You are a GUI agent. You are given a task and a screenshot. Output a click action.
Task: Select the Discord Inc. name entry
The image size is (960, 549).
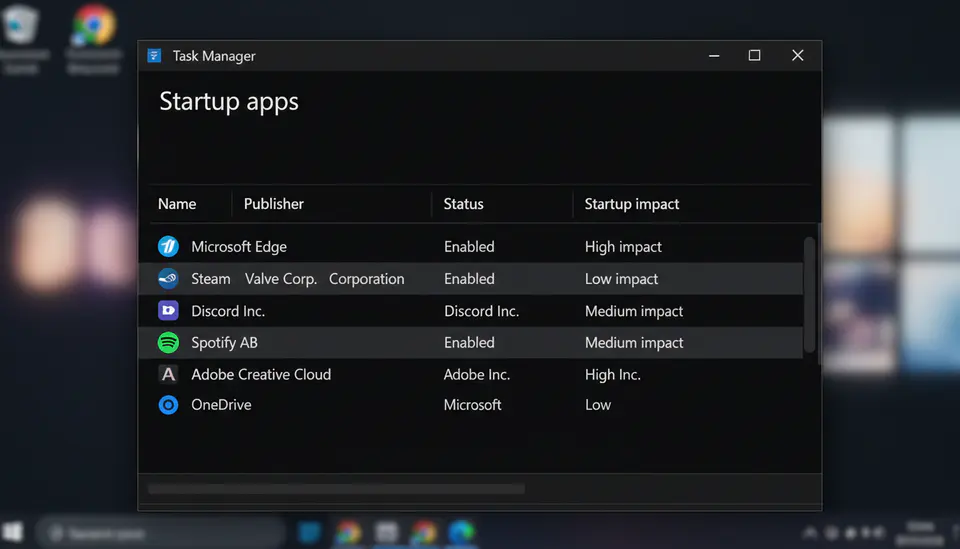click(x=228, y=311)
